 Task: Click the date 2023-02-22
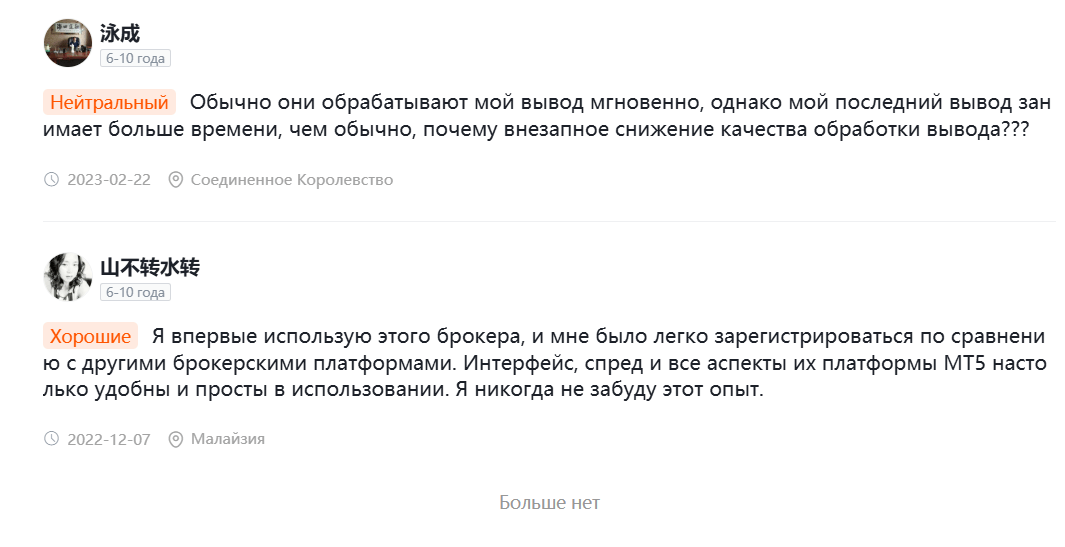coord(109,180)
